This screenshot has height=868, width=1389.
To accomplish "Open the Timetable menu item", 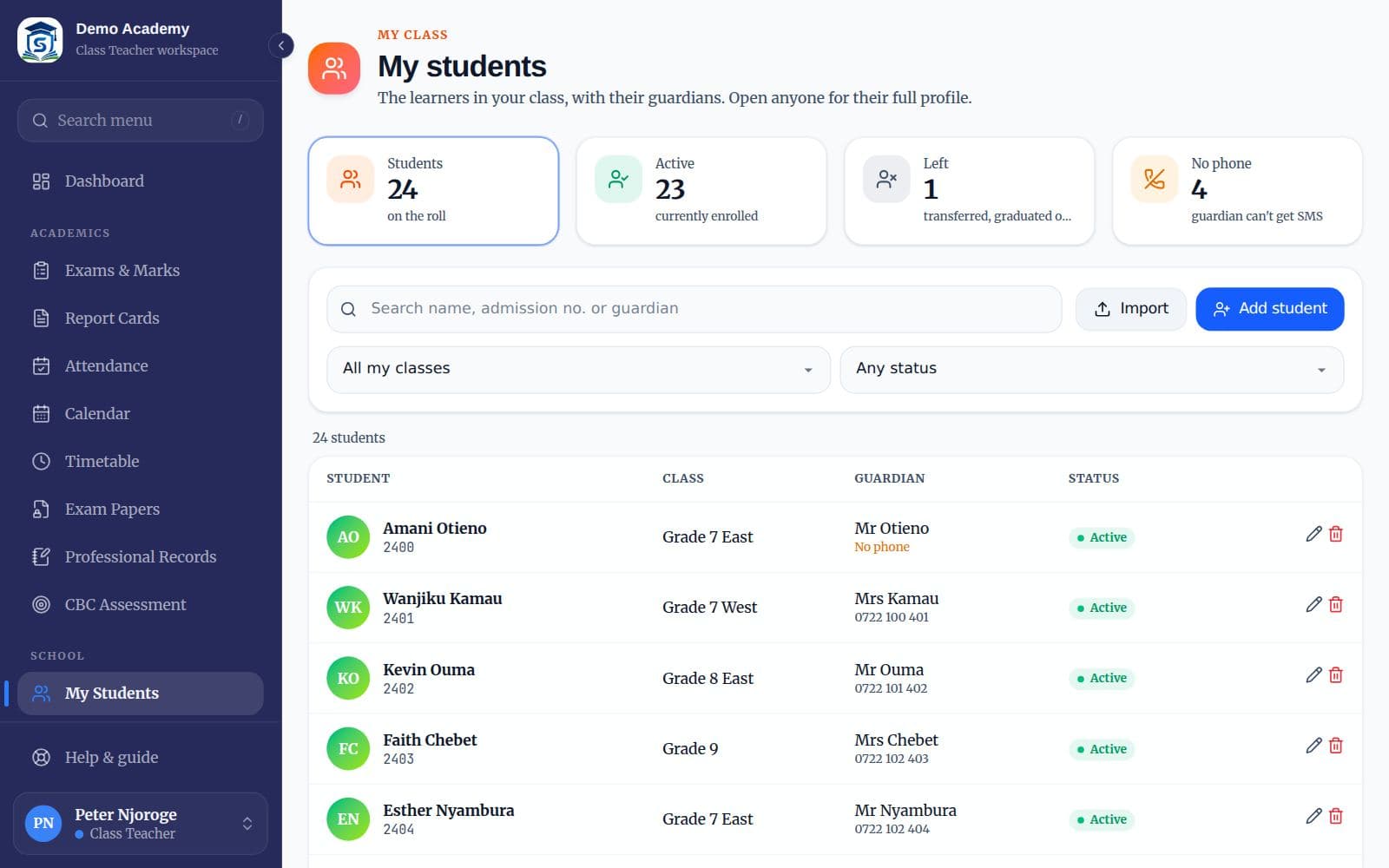I will click(x=141, y=461).
